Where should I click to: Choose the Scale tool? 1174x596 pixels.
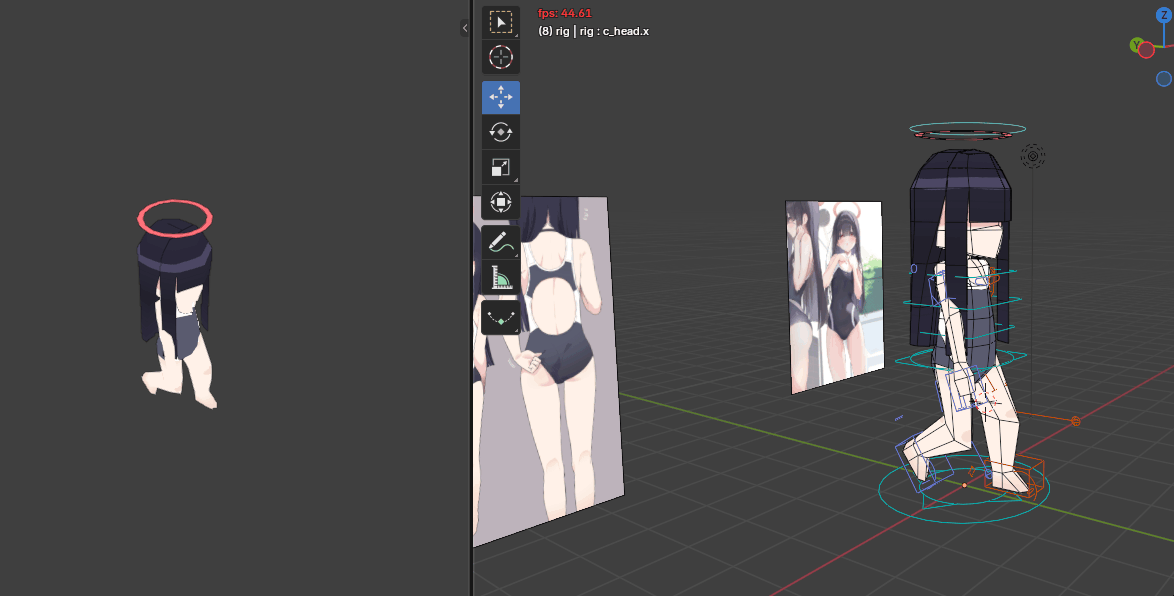coord(500,167)
